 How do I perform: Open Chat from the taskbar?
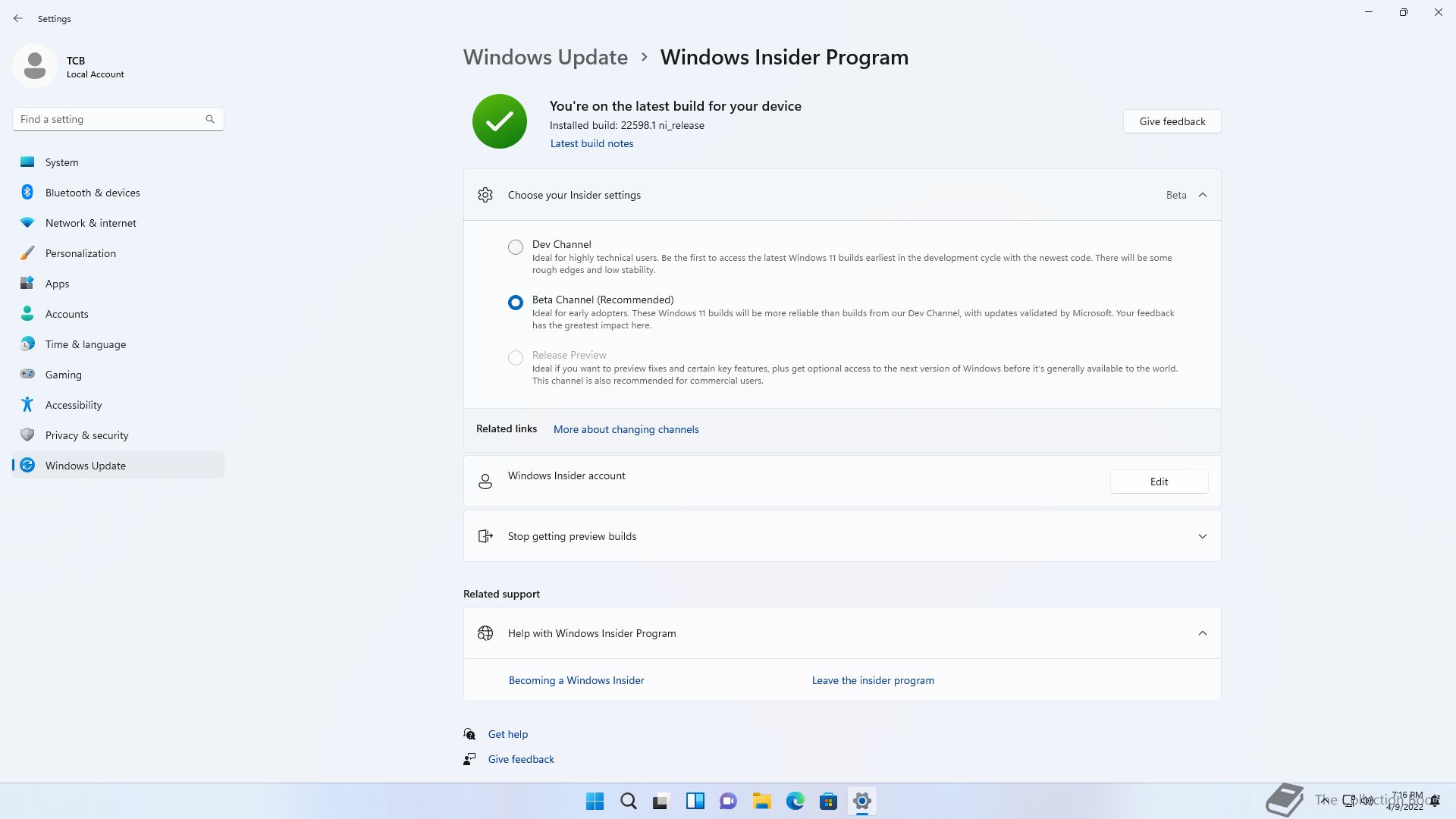729,801
